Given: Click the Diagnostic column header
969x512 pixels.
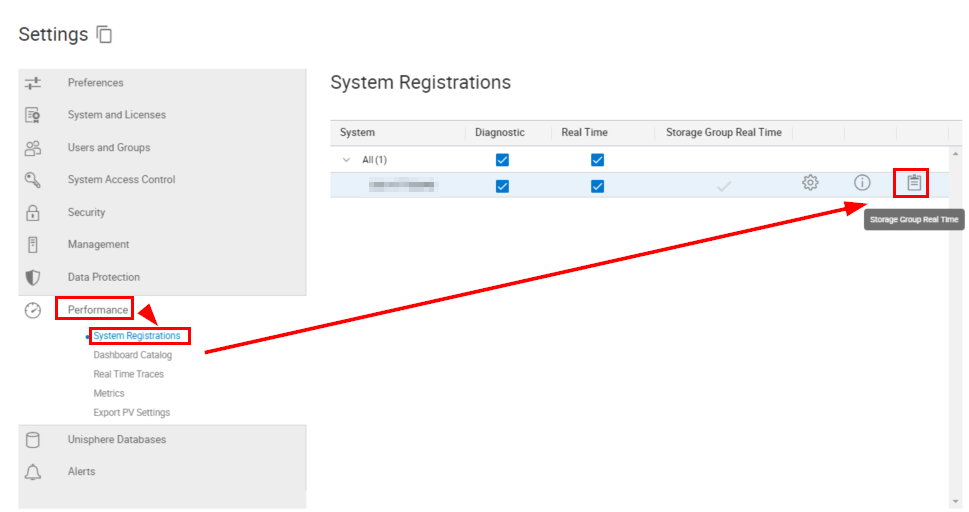Looking at the screenshot, I should [500, 132].
